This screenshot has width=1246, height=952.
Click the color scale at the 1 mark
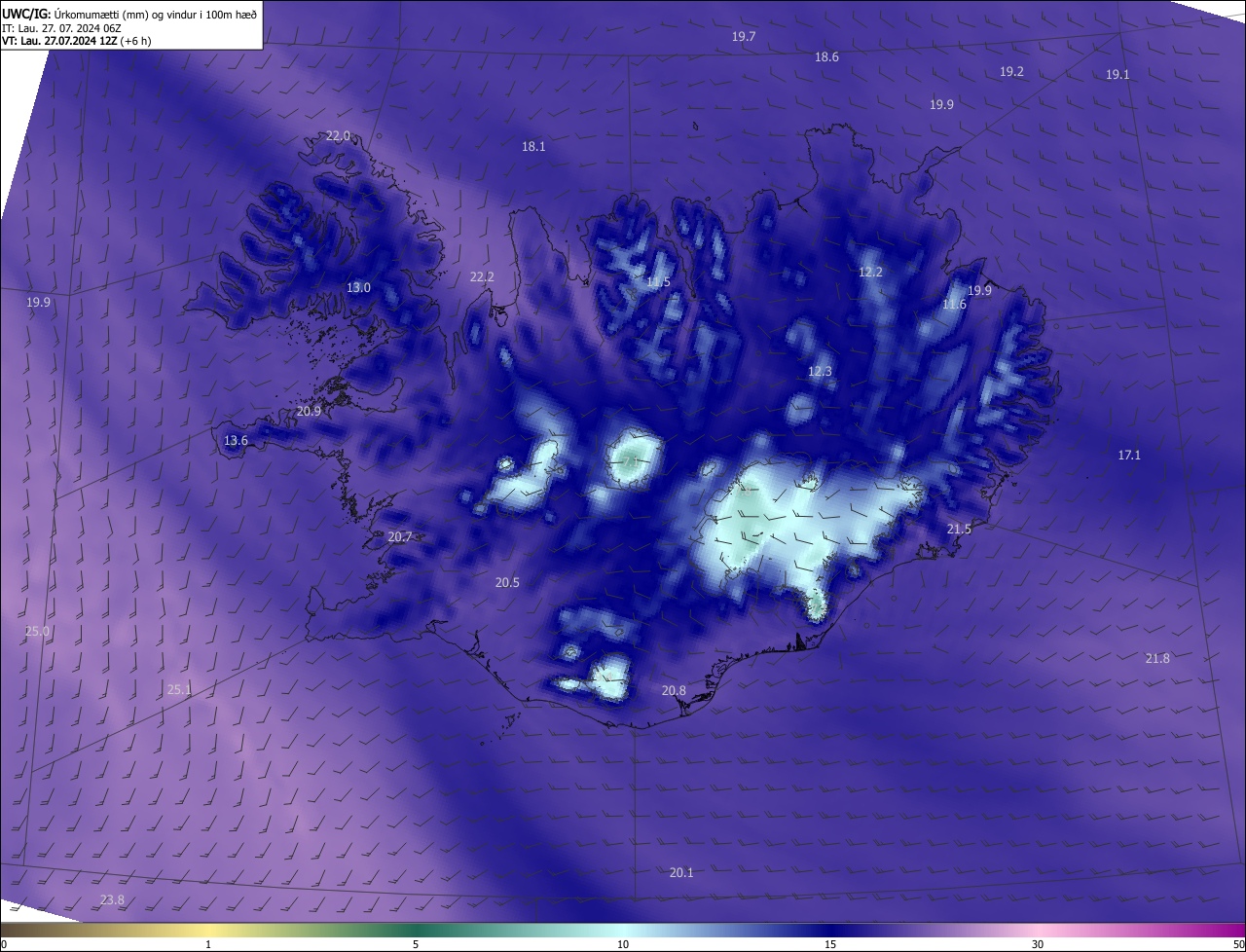pyautogui.click(x=208, y=944)
